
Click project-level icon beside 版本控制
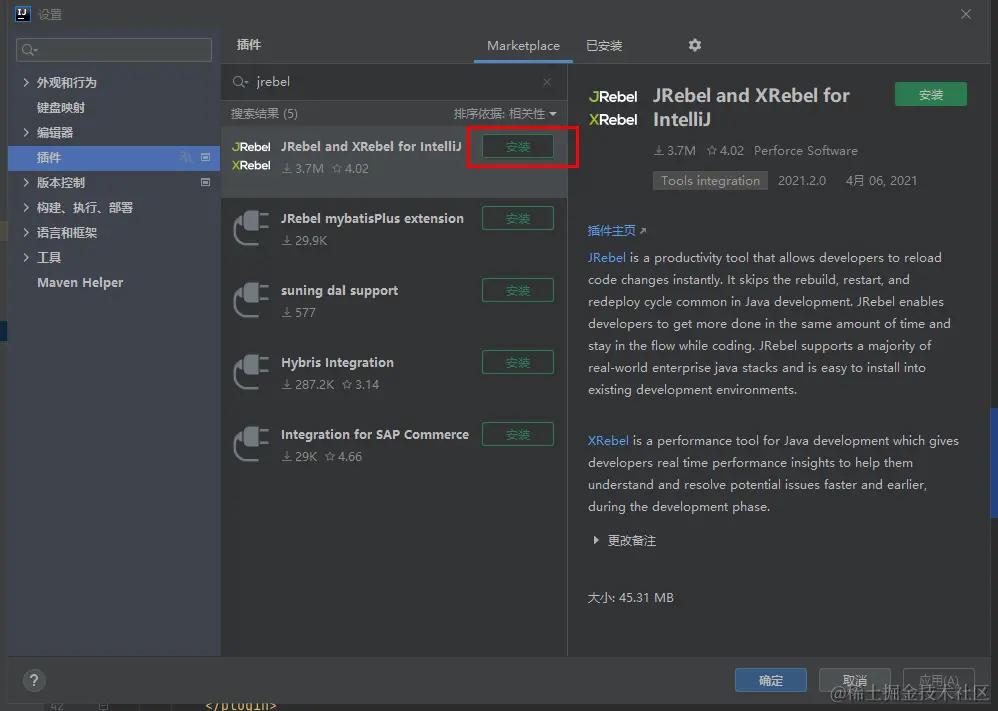pos(206,182)
